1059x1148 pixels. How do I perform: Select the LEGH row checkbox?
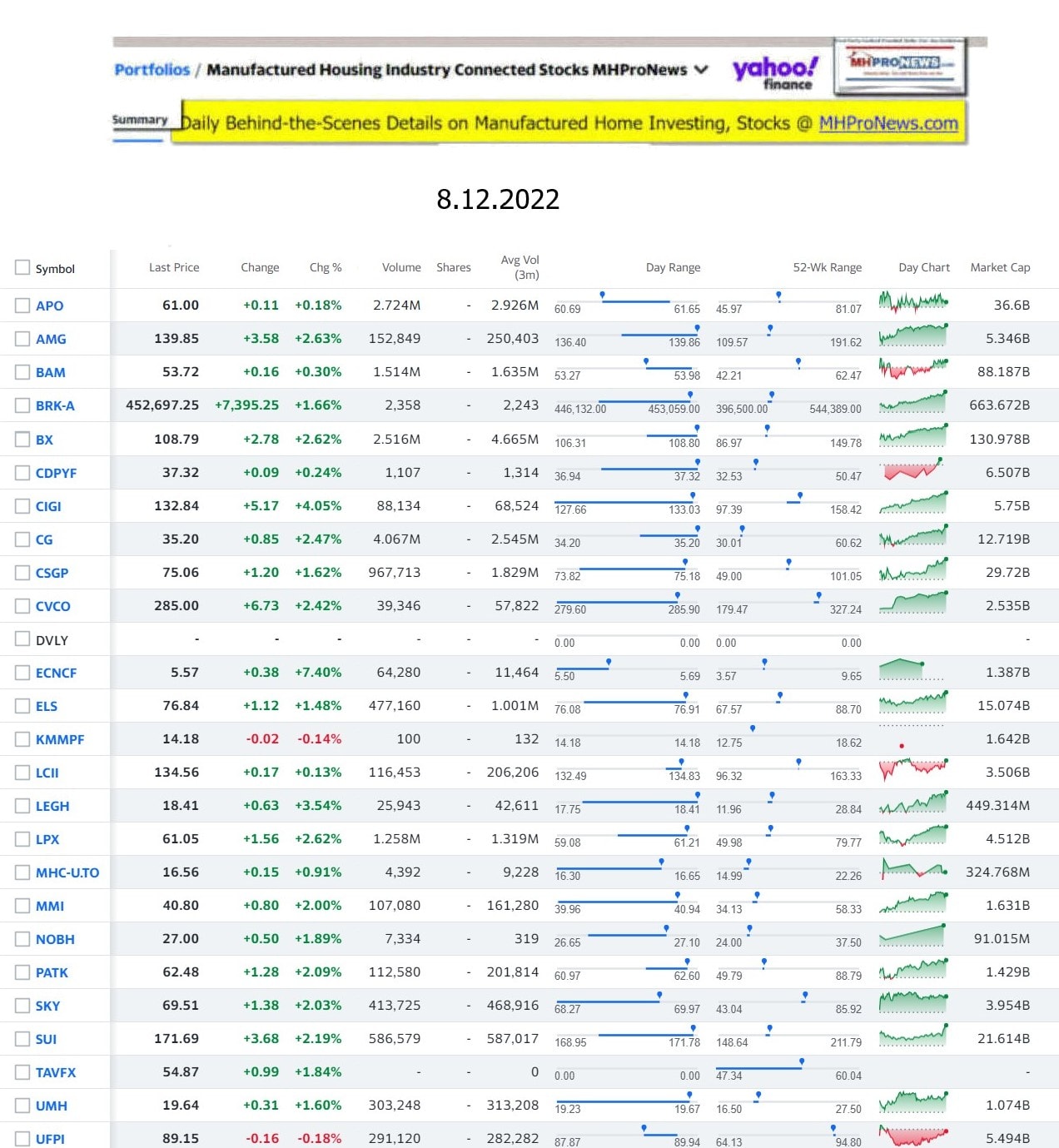click(x=22, y=806)
